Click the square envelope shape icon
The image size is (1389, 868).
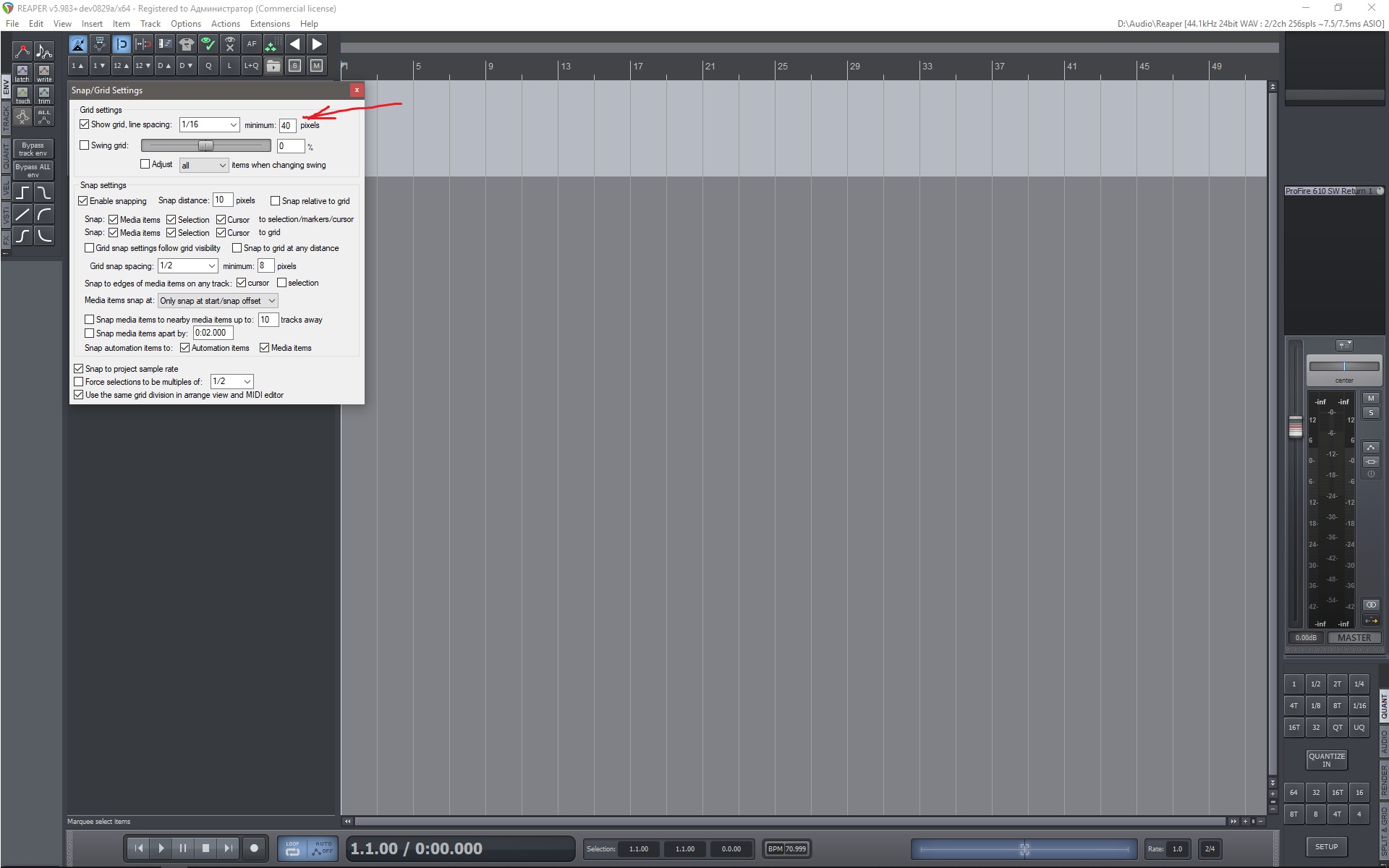(x=22, y=192)
